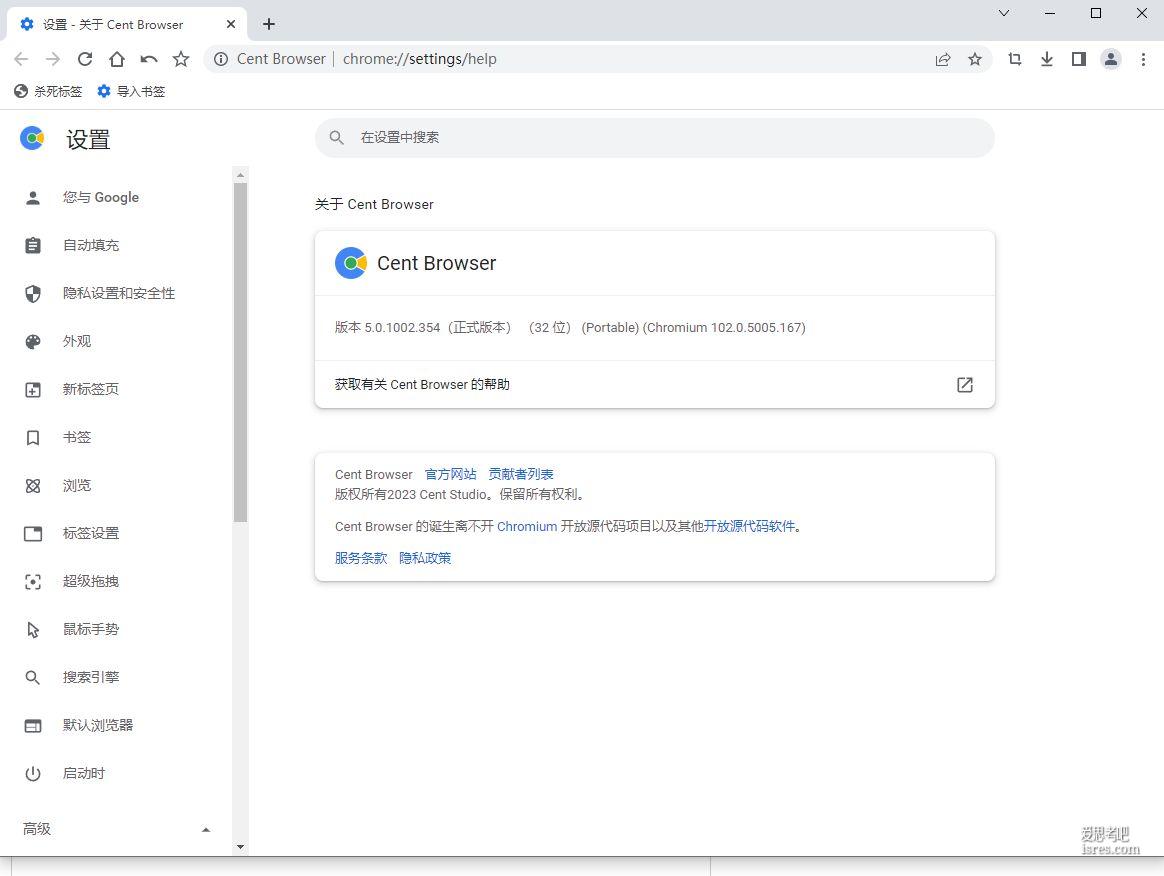Open the 服务条款 link
This screenshot has height=876, width=1164.
[x=361, y=558]
